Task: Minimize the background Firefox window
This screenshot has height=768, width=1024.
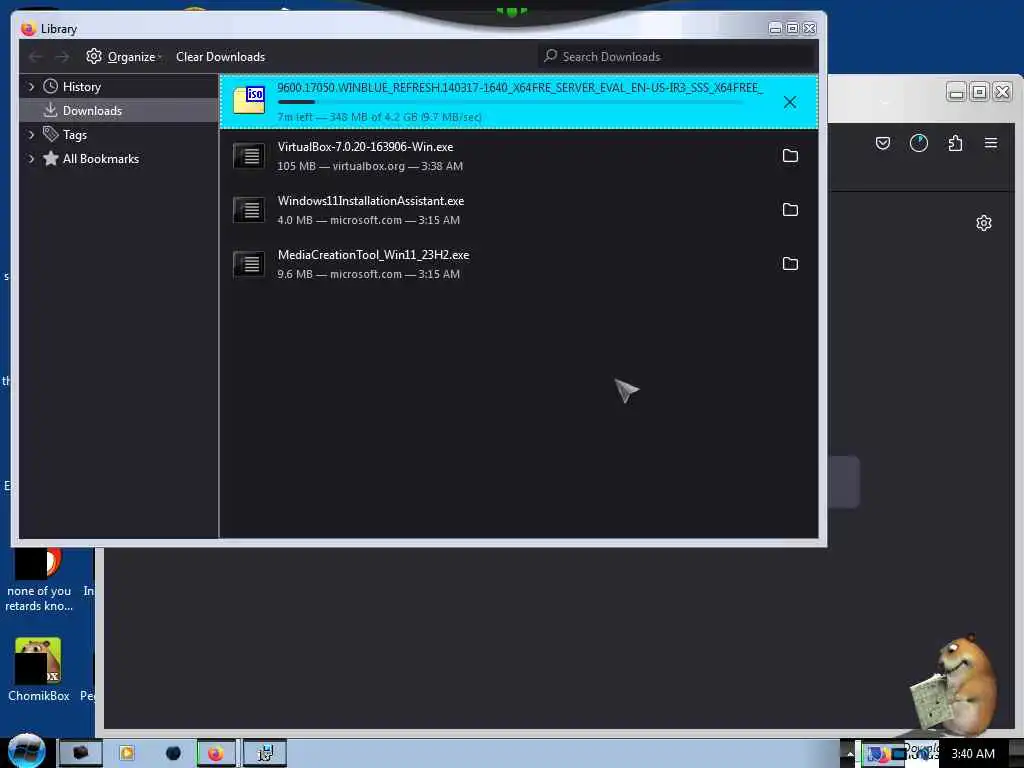Action: pos(956,92)
